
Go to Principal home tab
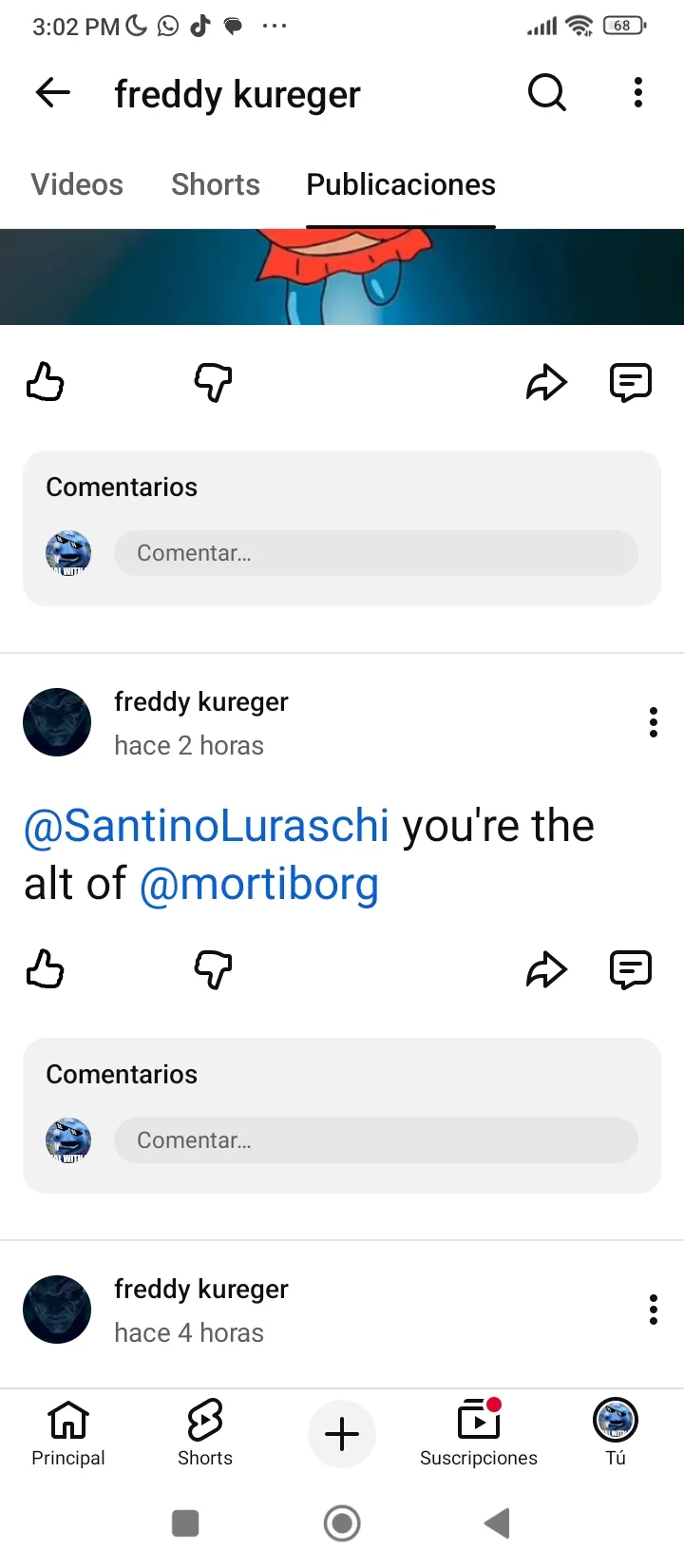pos(68,1433)
